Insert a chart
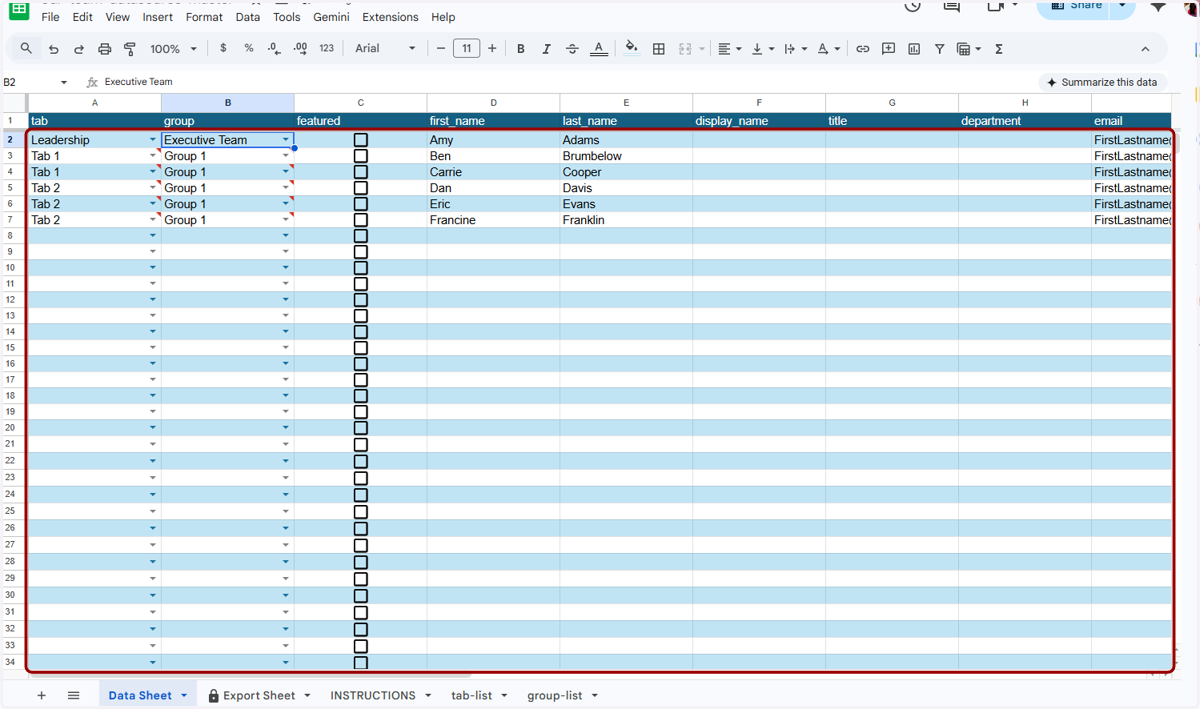Image resolution: width=1200 pixels, height=709 pixels. [x=914, y=48]
